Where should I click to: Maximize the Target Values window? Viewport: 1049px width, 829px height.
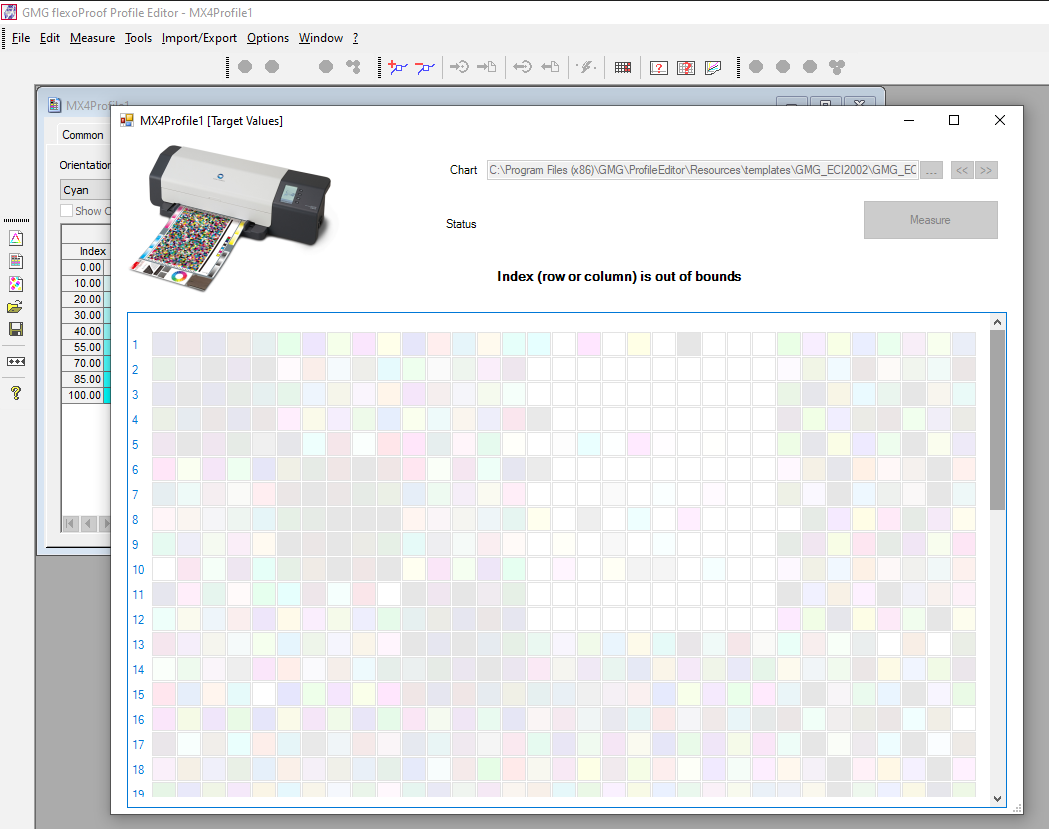(x=954, y=120)
